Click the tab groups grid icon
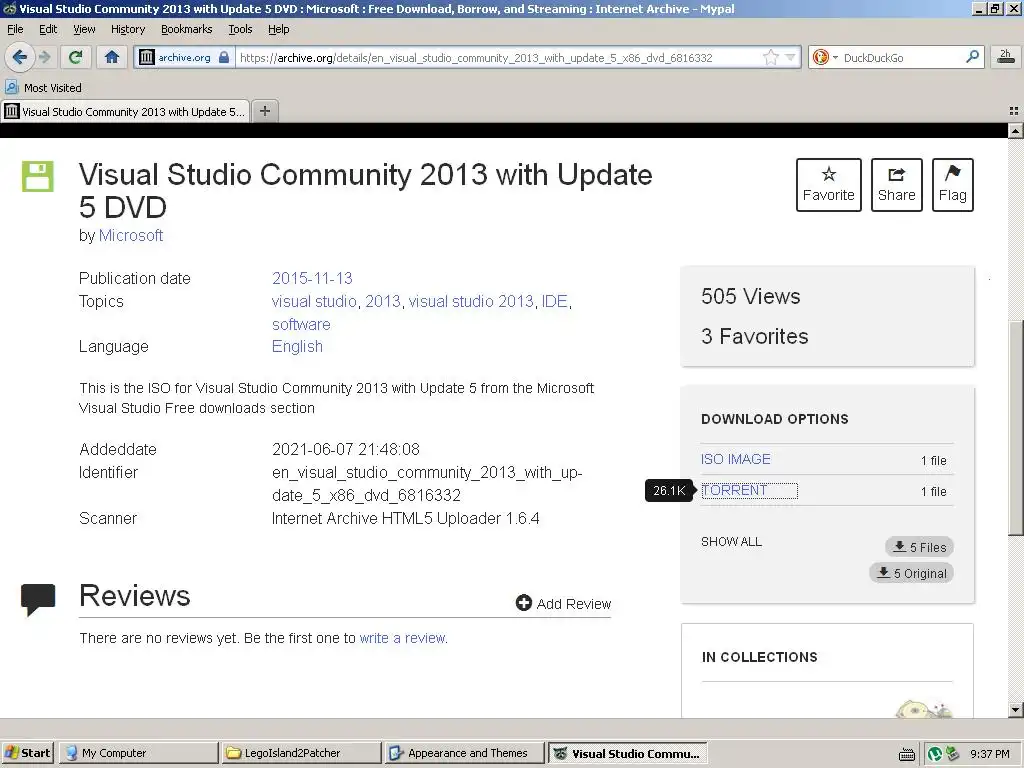1024x768 pixels. coord(1014,111)
